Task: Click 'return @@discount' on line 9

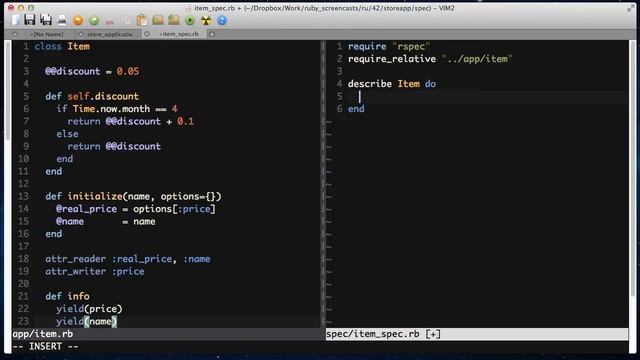Action: tap(114, 146)
